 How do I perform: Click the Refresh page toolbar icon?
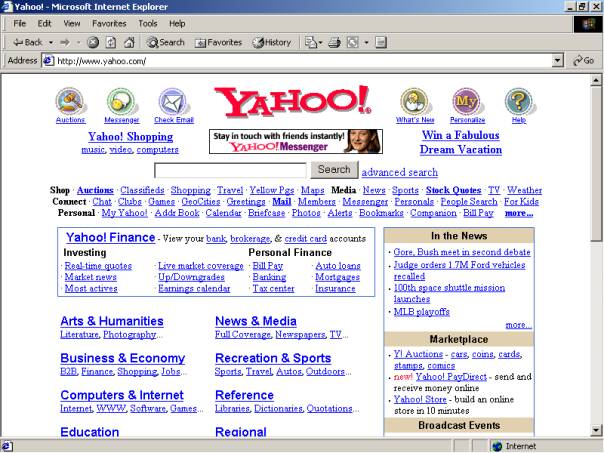tap(110, 42)
